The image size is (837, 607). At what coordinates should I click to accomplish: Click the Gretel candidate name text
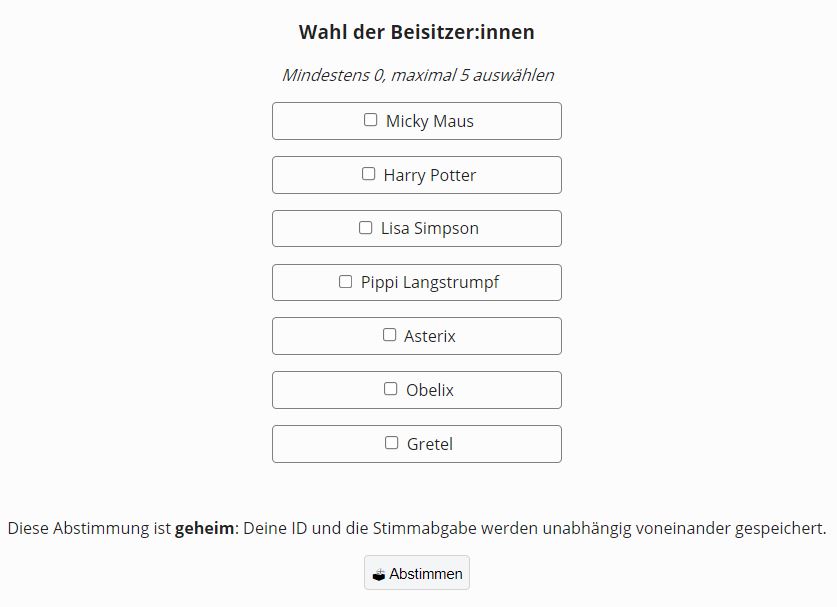pyautogui.click(x=430, y=444)
